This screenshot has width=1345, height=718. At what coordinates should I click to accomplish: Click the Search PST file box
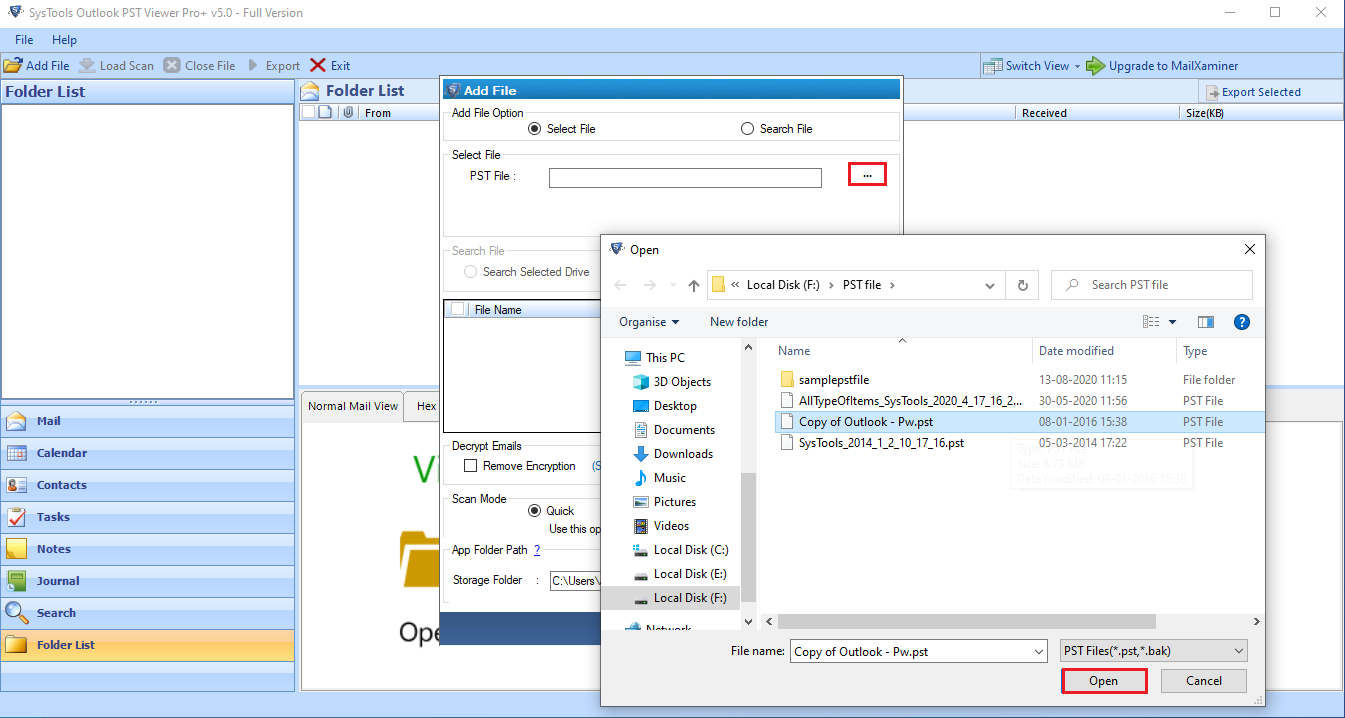[1152, 285]
